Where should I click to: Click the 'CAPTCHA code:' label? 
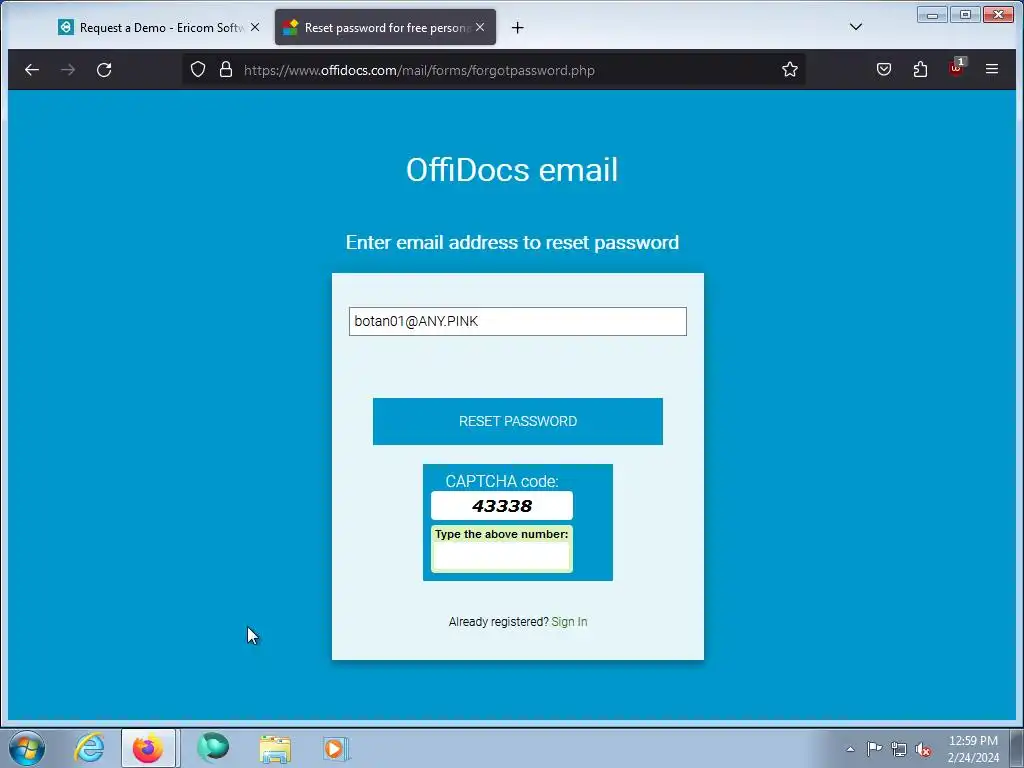coord(502,481)
